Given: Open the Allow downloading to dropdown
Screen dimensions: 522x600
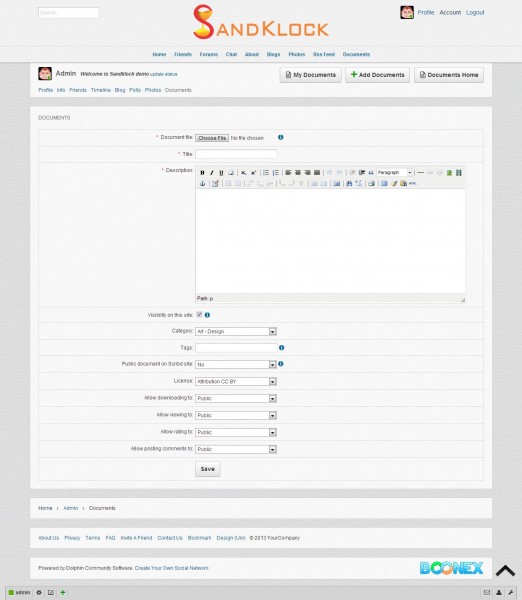Looking at the screenshot, I should [236, 398].
